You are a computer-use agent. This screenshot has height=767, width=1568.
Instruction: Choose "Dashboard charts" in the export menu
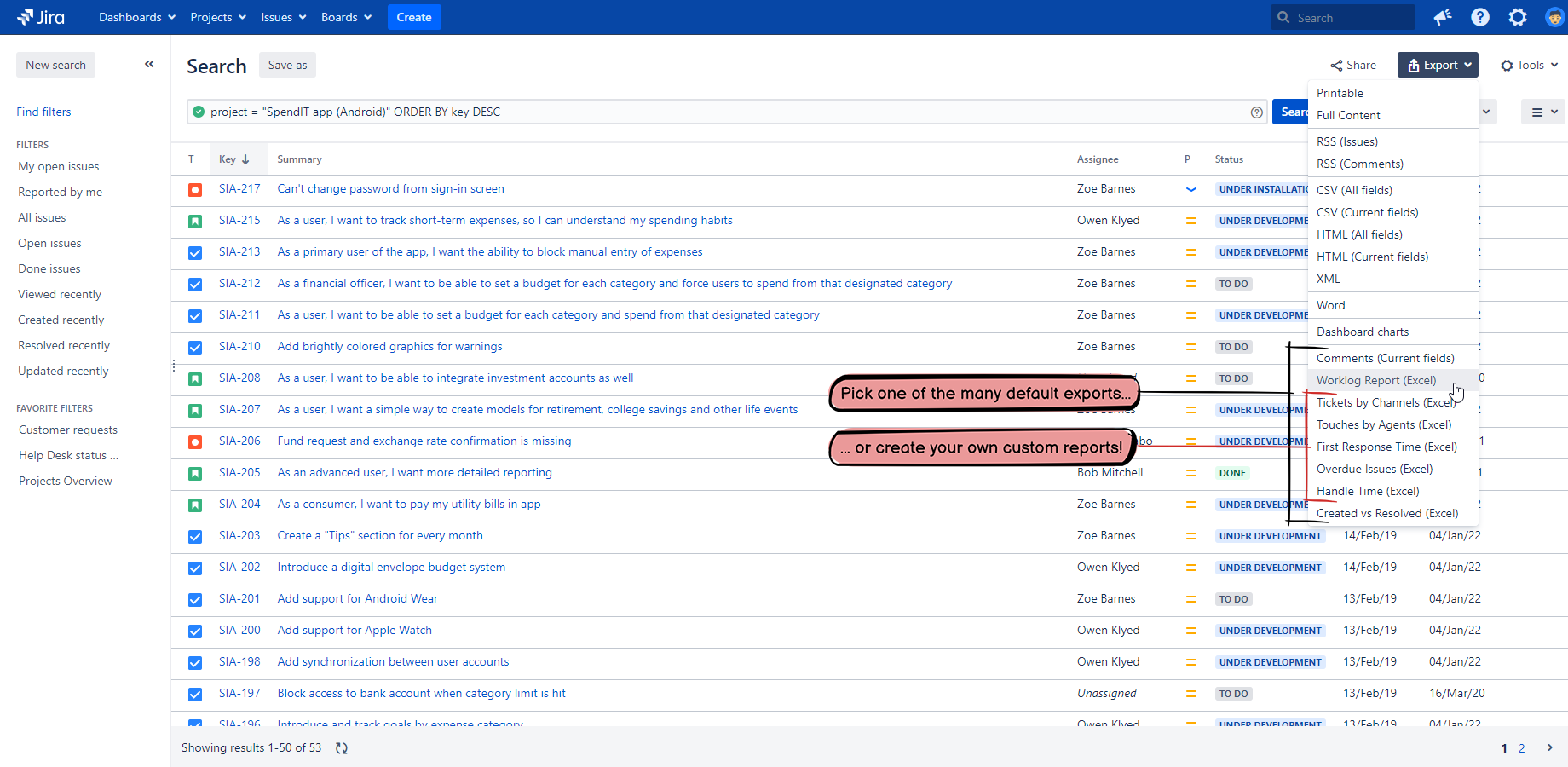pos(1362,332)
